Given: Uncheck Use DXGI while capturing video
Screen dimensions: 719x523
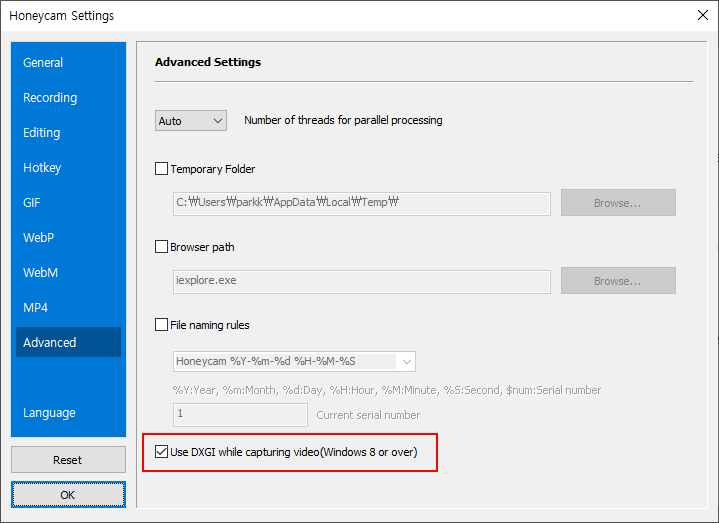Looking at the screenshot, I should pos(162,453).
